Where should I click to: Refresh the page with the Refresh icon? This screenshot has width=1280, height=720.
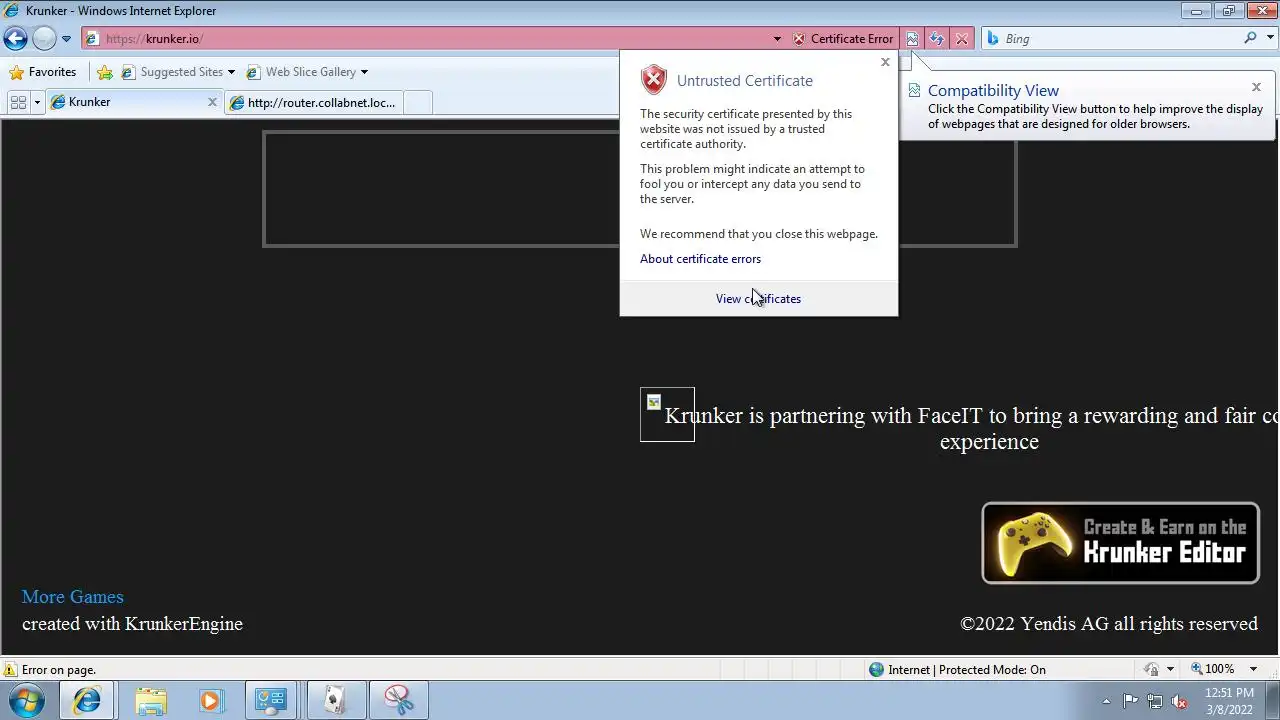[x=937, y=39]
